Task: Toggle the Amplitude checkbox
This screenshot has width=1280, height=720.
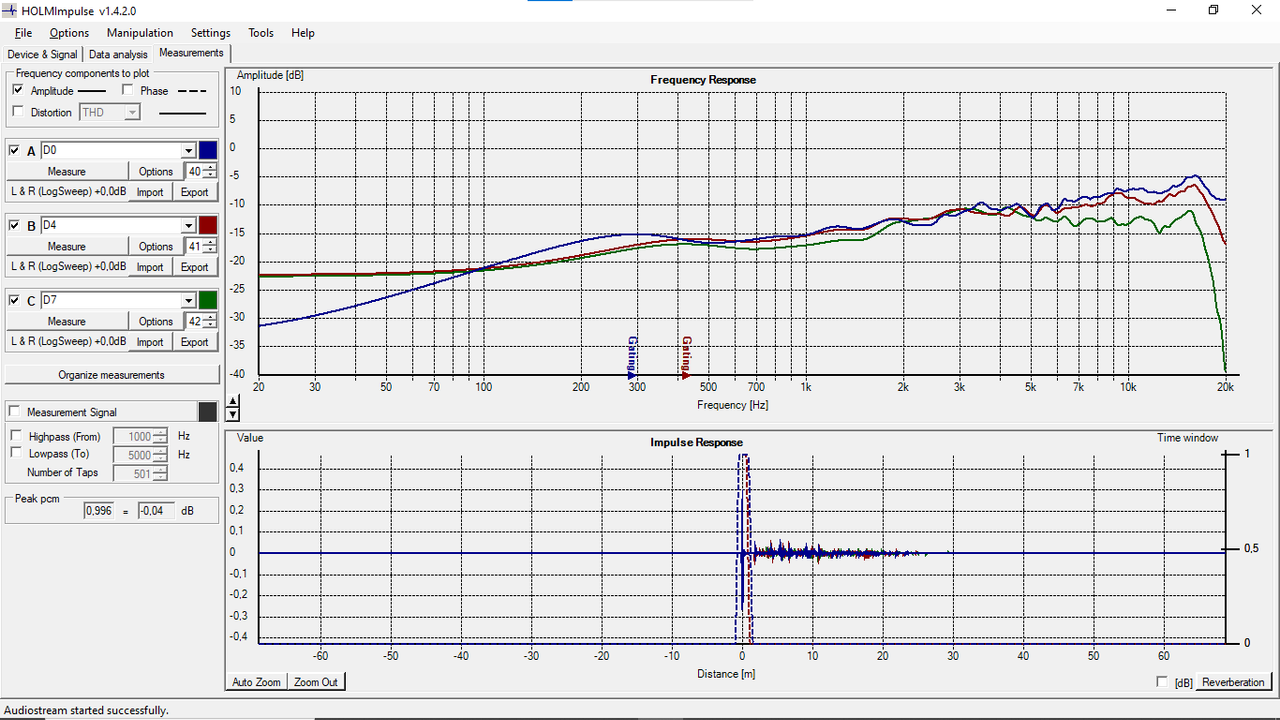Action: pyautogui.click(x=18, y=90)
